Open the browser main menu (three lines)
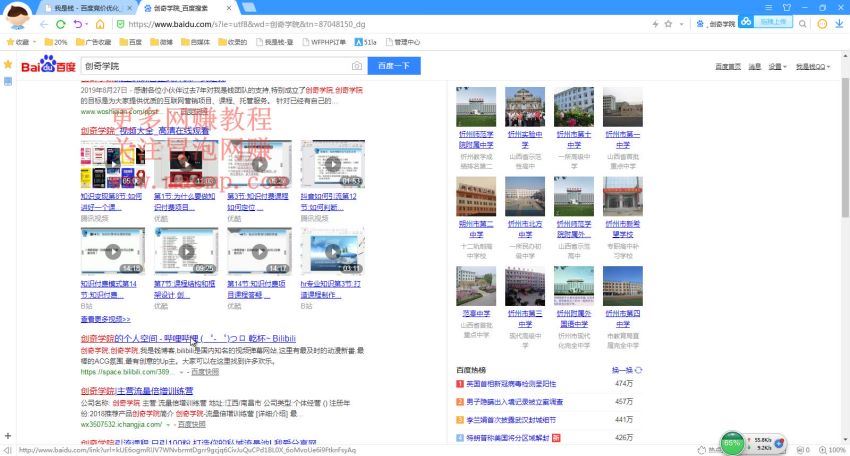Image resolution: width=850 pixels, height=456 pixels. pos(769,8)
